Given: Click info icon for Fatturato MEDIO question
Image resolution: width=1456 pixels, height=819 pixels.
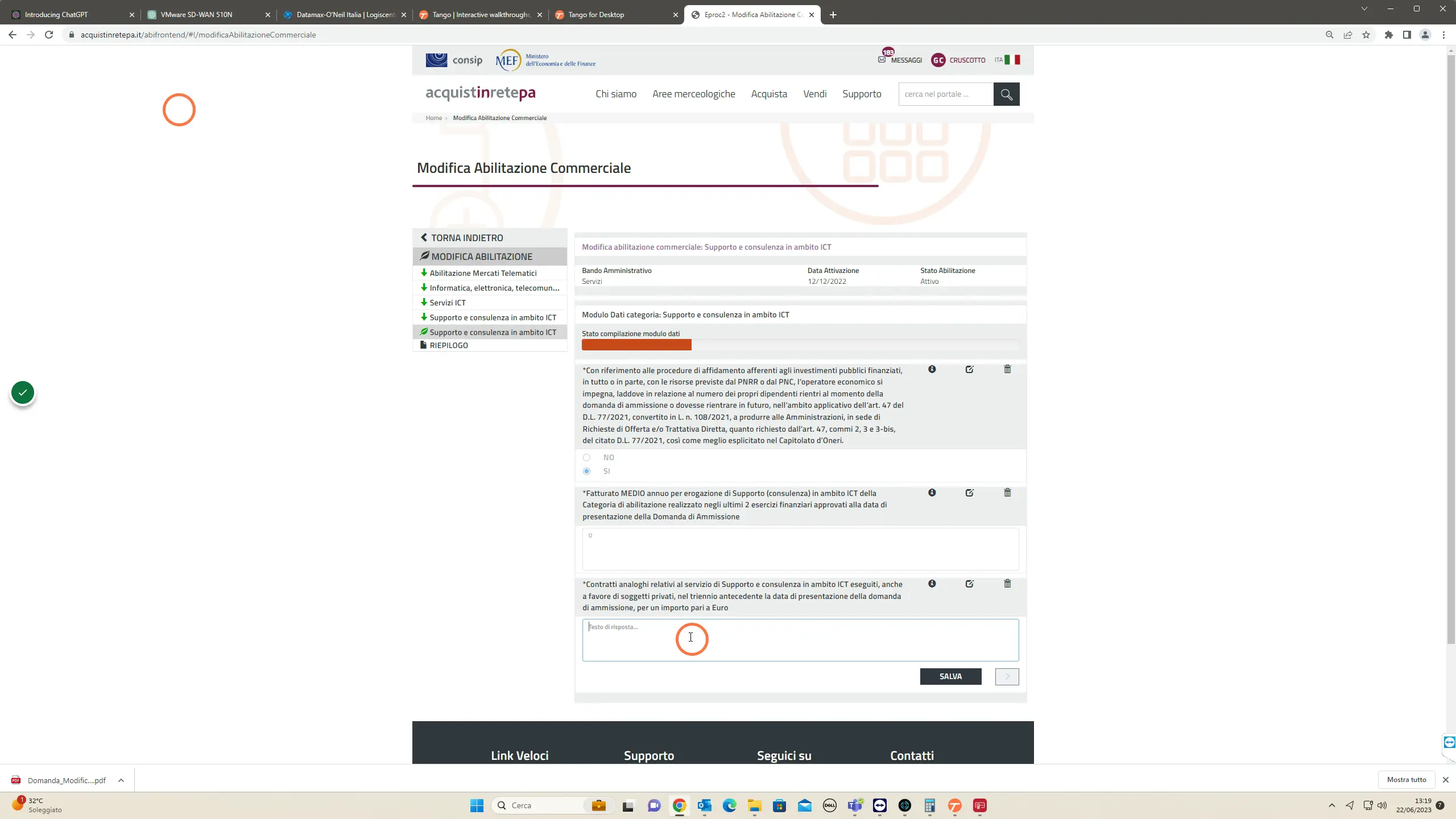Looking at the screenshot, I should [932, 493].
